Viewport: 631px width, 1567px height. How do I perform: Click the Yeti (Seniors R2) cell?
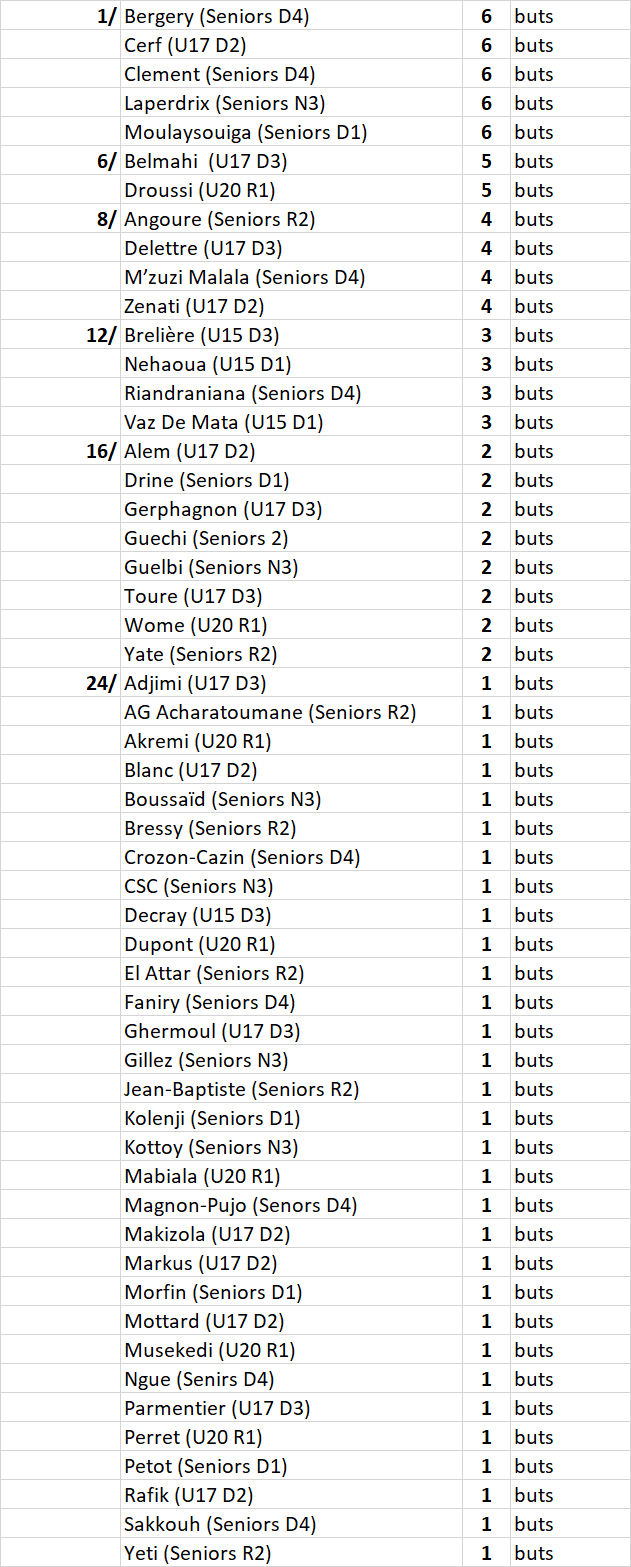click(x=292, y=1553)
